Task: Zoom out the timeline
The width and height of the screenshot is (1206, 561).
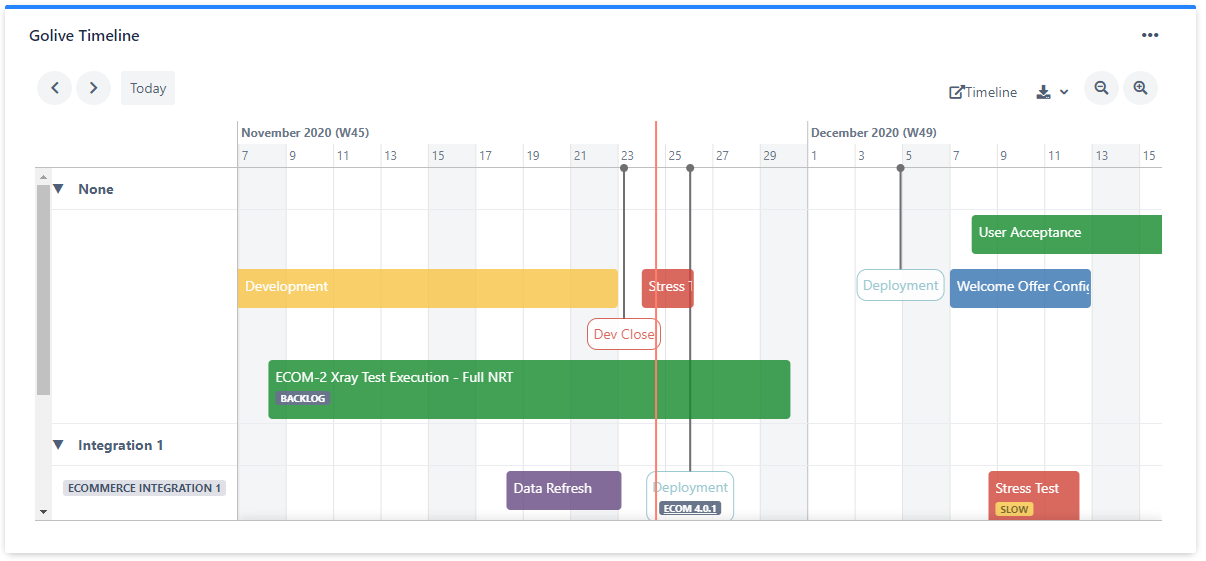Action: click(1101, 88)
